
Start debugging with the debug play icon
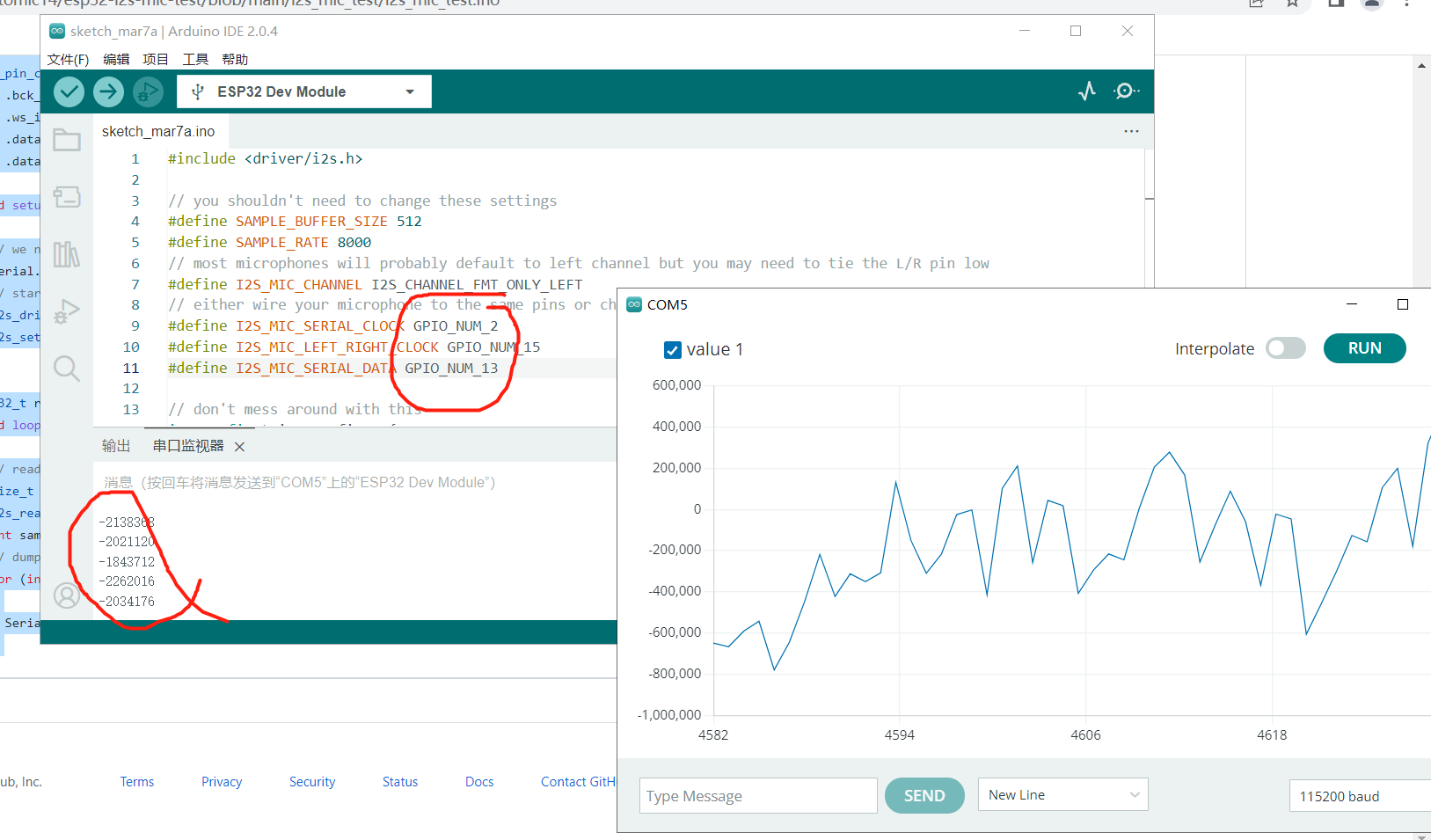[x=148, y=91]
